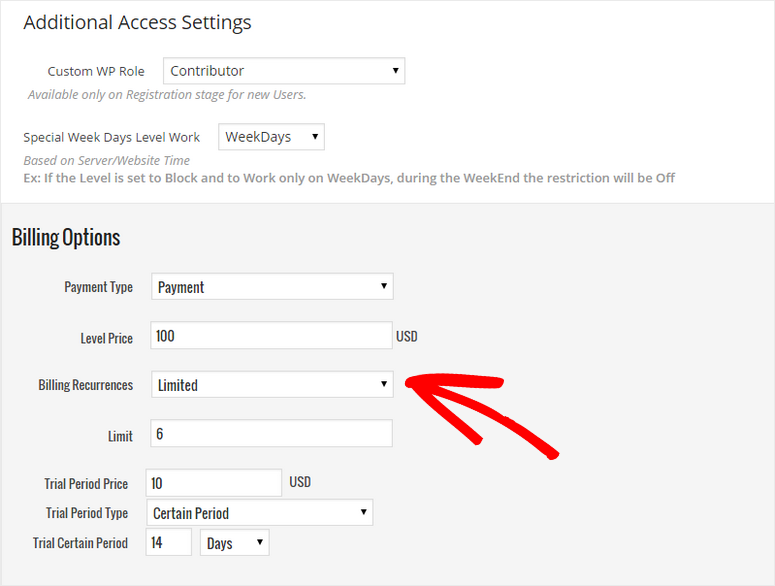This screenshot has height=586, width=775.
Task: Click the Payment Type label
Action: click(x=98, y=287)
